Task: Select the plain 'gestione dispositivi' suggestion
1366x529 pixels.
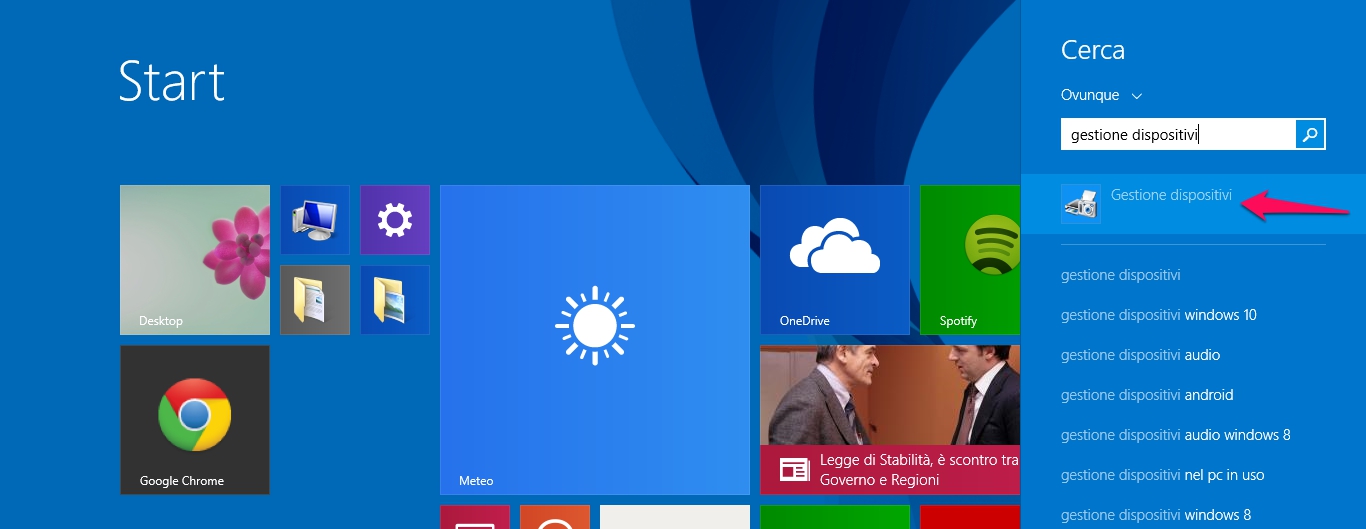Action: (1121, 275)
